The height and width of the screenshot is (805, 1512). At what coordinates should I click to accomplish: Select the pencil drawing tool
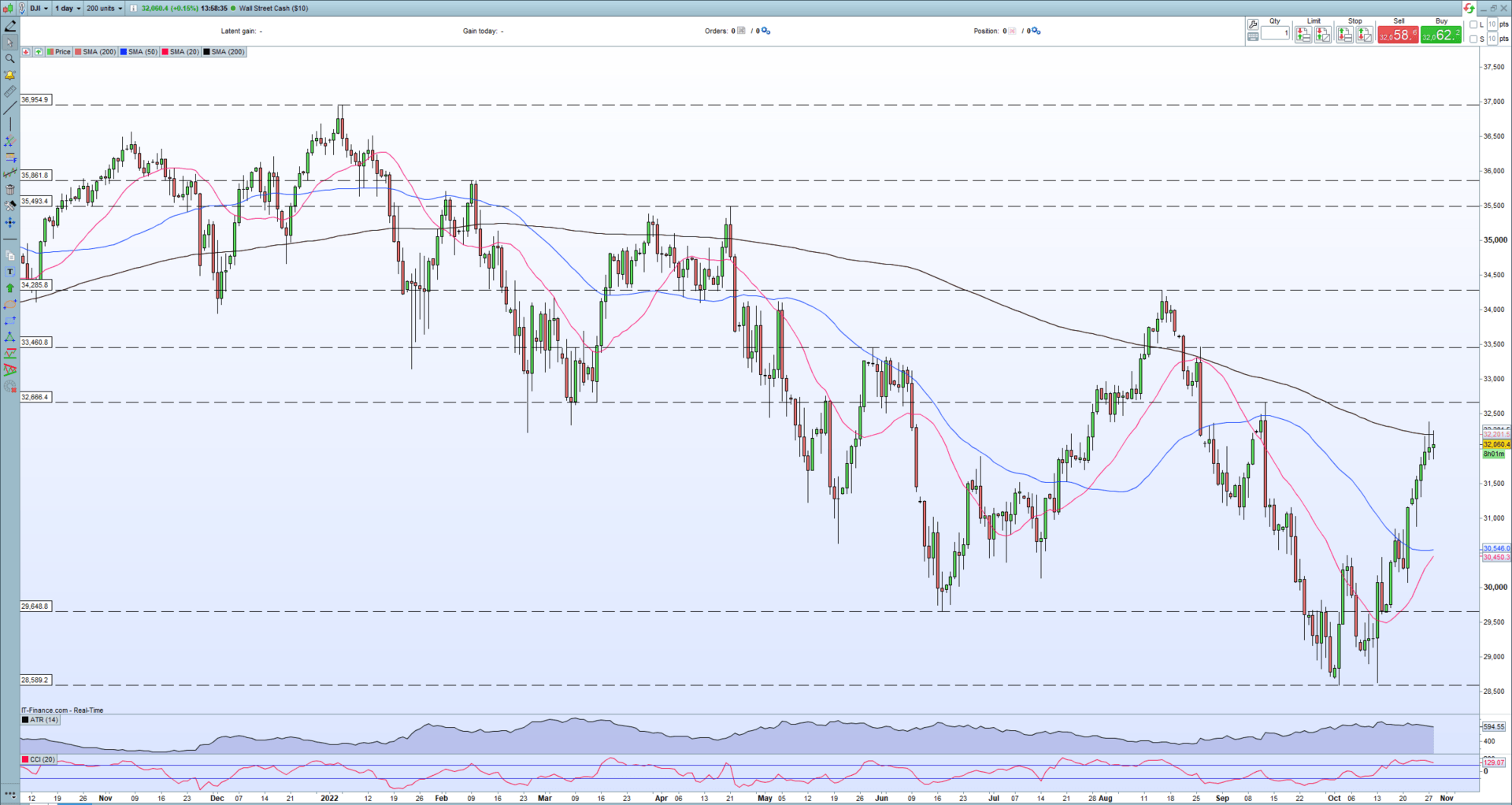(x=10, y=26)
